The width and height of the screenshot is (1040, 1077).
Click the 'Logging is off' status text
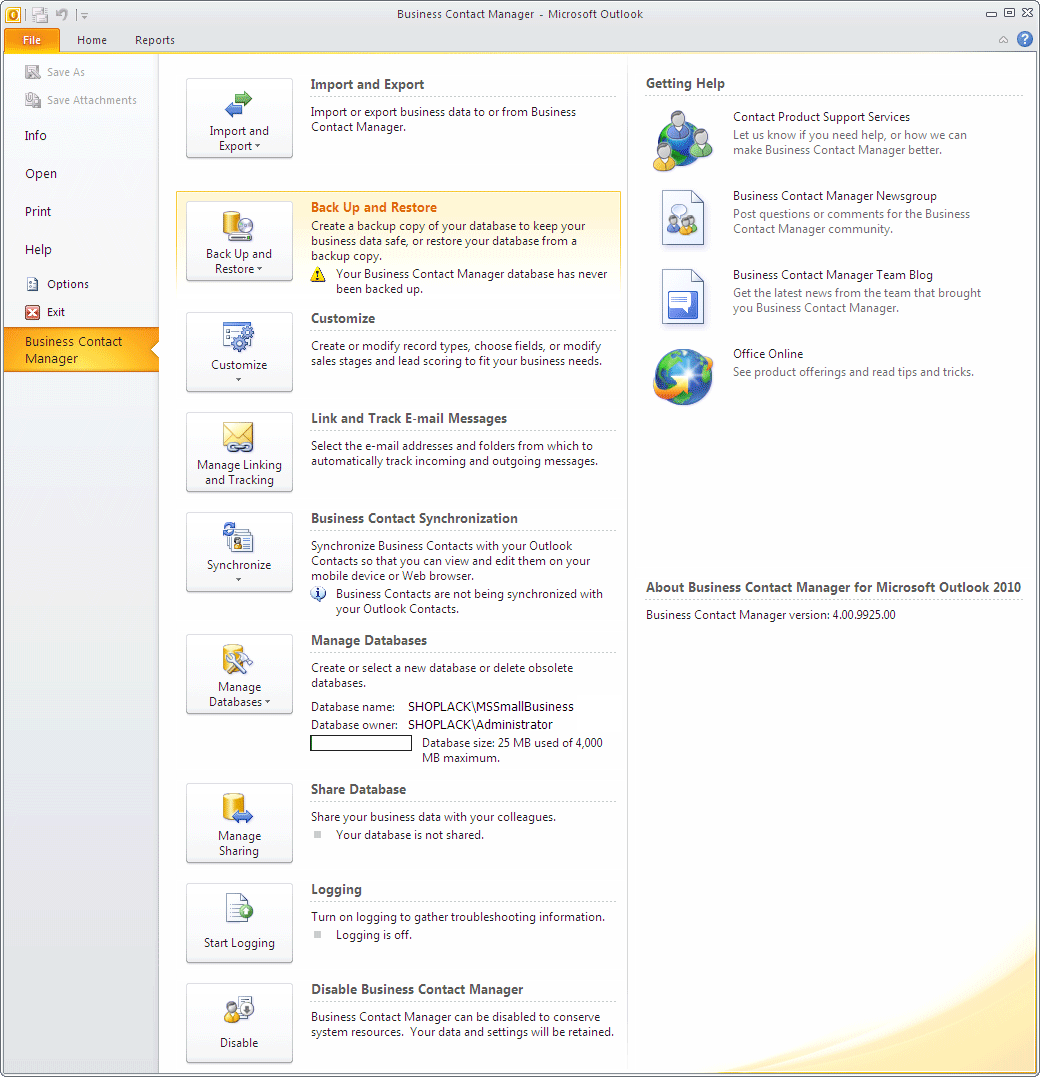[x=374, y=935]
